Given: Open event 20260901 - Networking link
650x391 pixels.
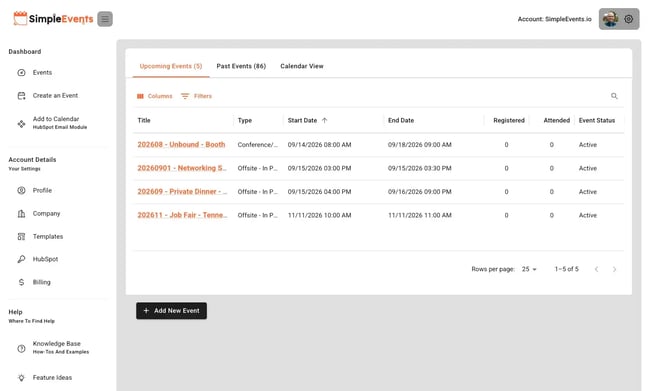Looking at the screenshot, I should click(x=182, y=168).
